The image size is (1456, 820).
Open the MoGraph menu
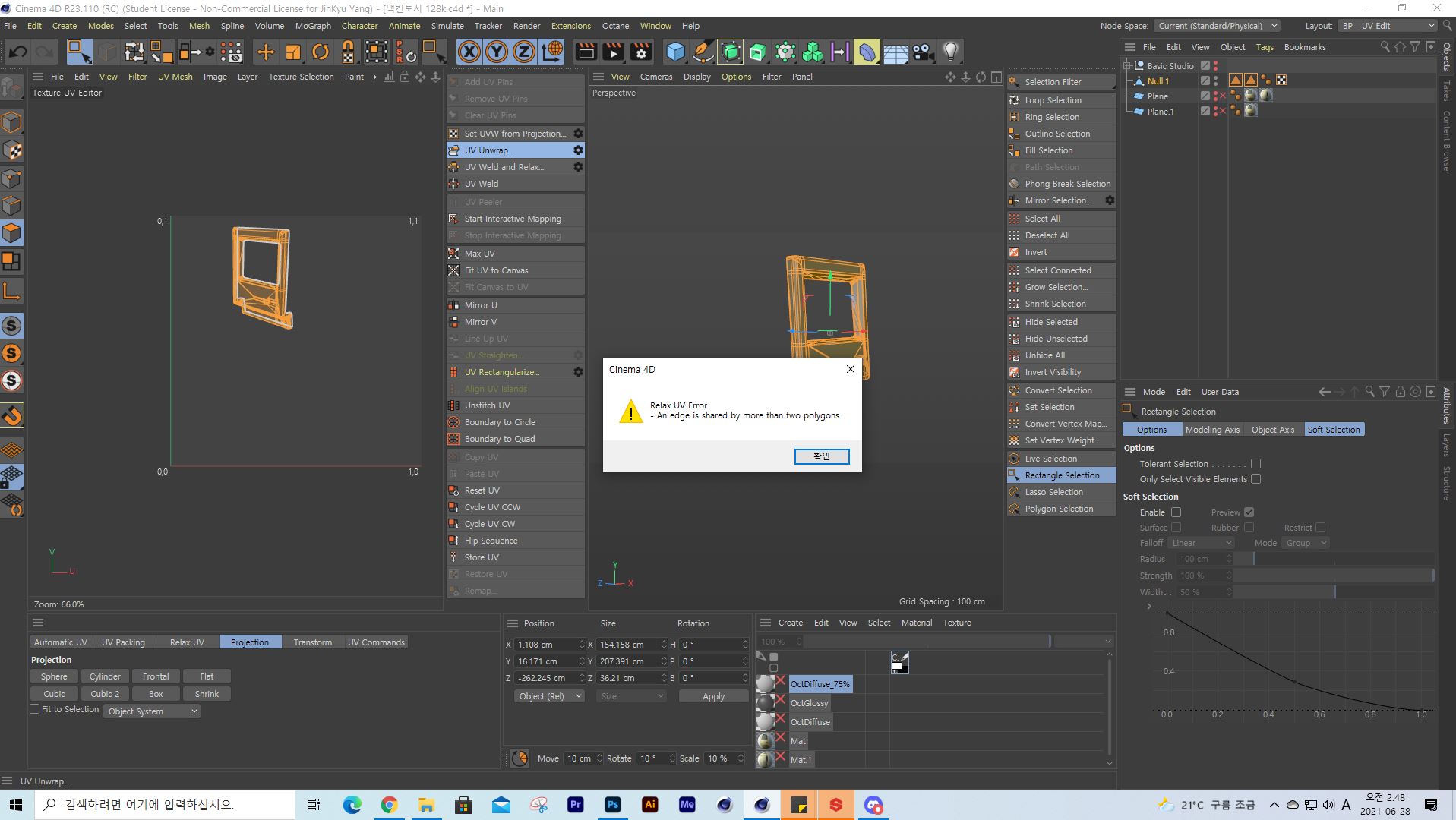coord(313,26)
